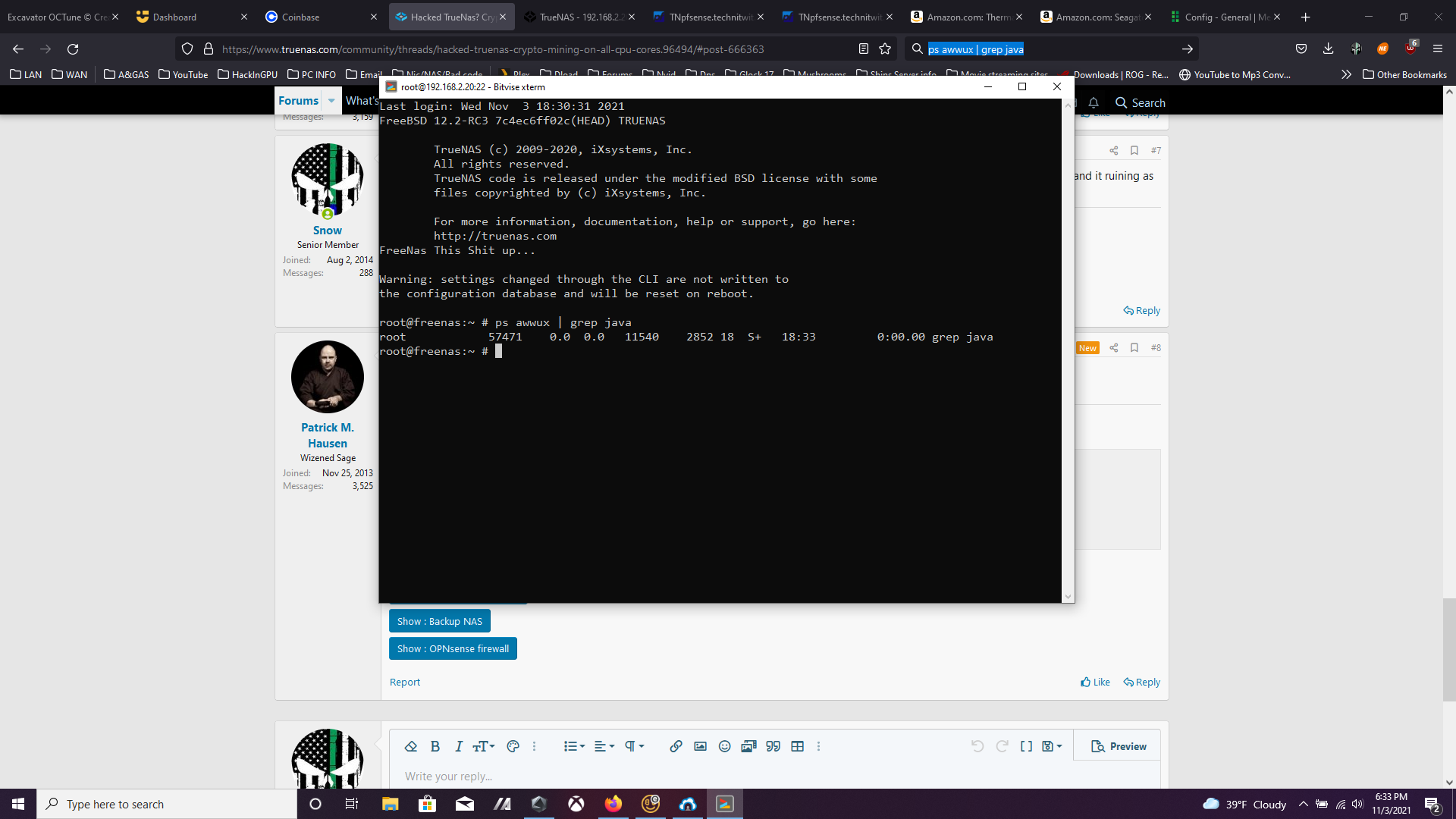This screenshot has height=819, width=1456.
Task: Insert an image via editor toolbar
Action: pos(700,746)
